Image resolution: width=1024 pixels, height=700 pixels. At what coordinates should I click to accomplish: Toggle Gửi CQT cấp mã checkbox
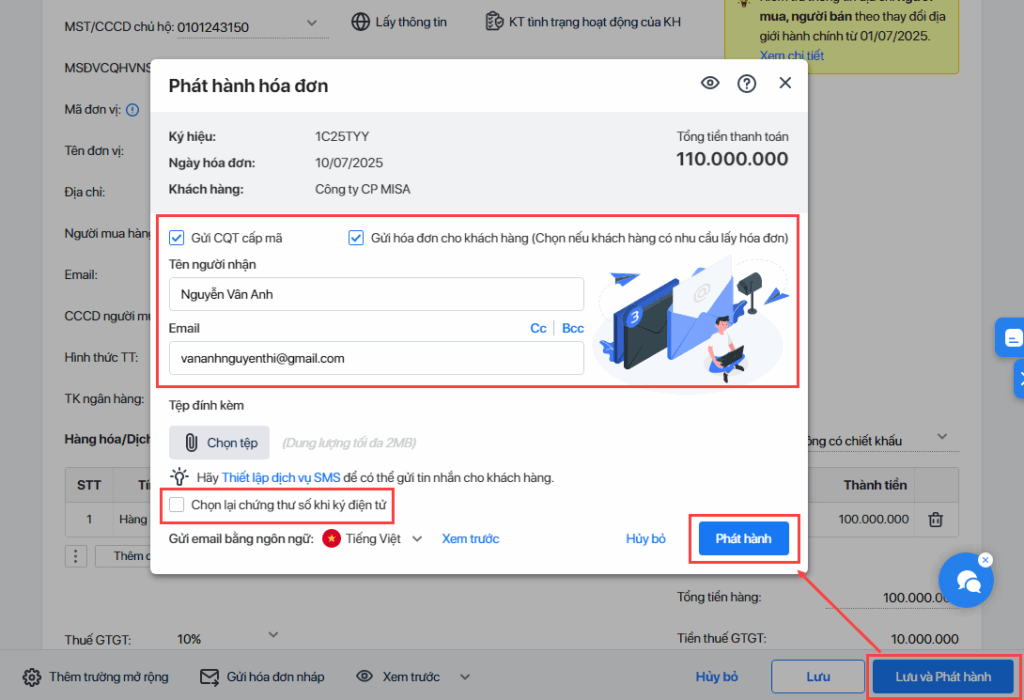click(176, 238)
